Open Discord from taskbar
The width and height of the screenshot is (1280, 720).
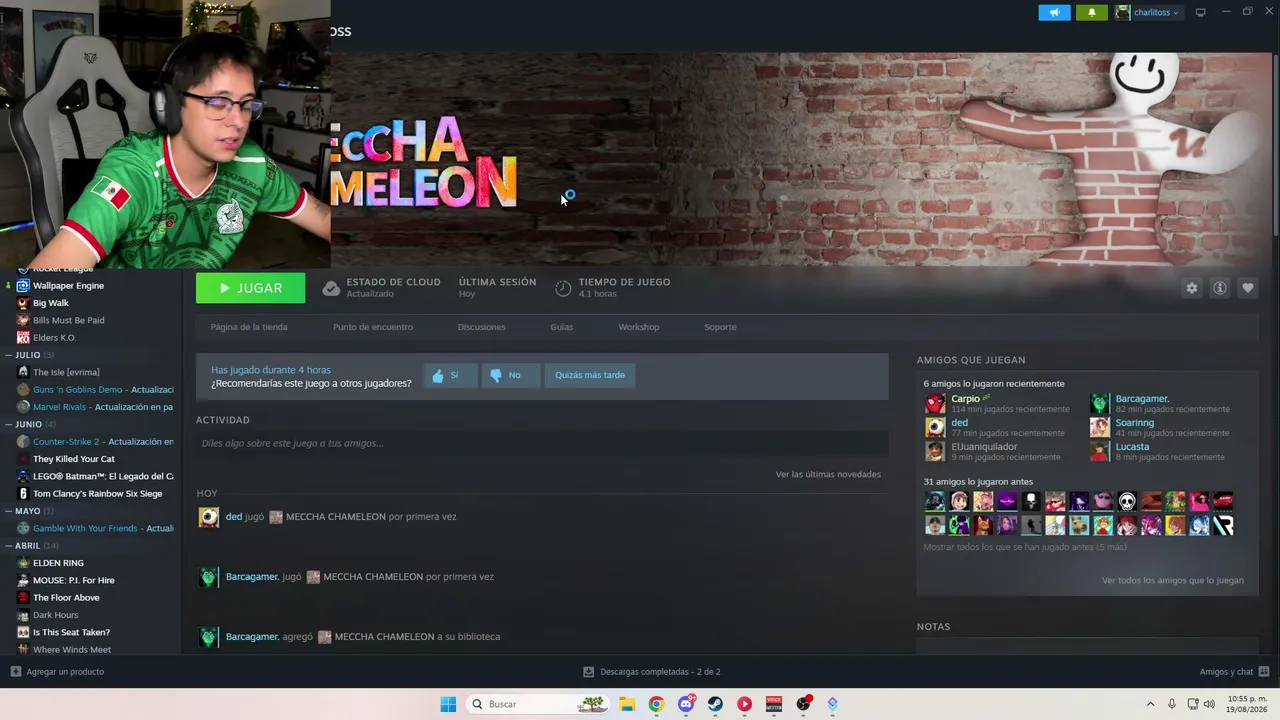(686, 704)
